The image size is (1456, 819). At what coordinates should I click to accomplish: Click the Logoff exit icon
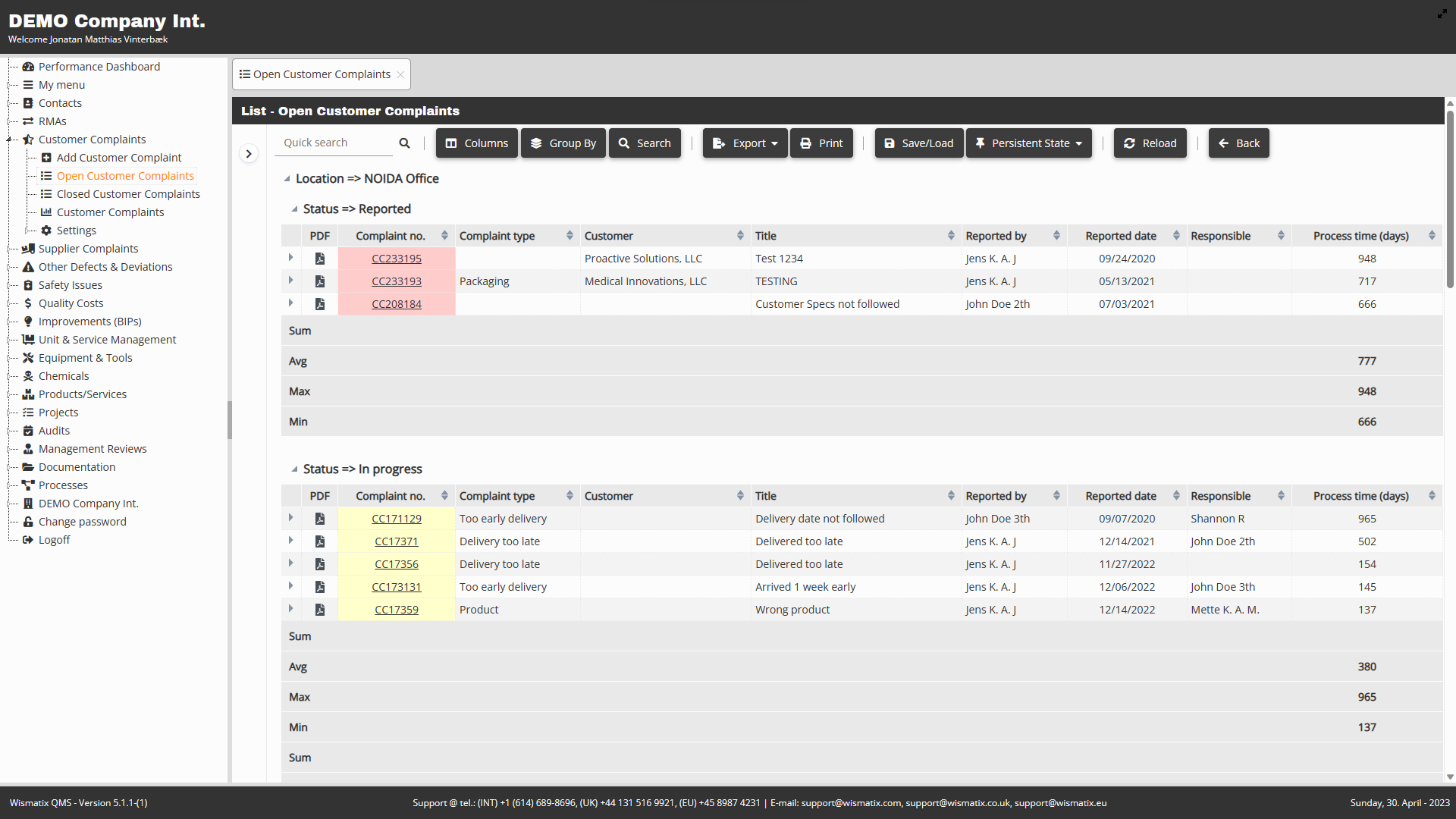28,540
